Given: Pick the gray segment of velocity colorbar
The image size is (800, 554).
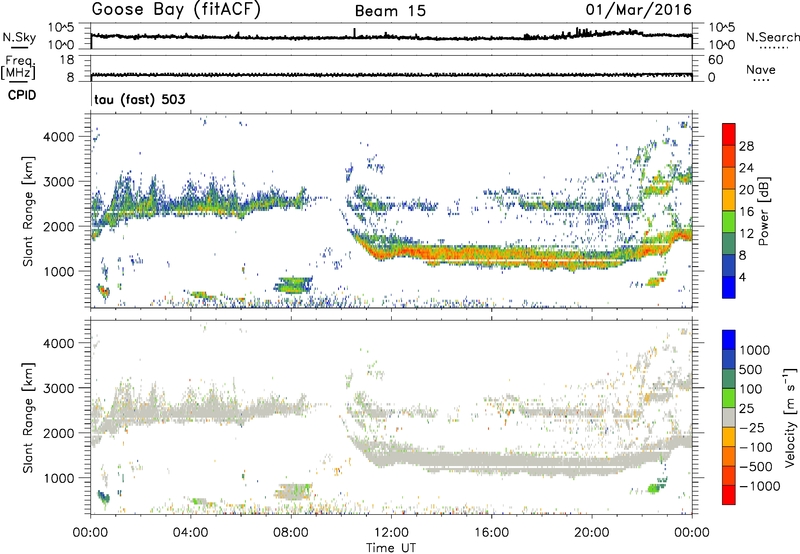Looking at the screenshot, I should [x=729, y=418].
